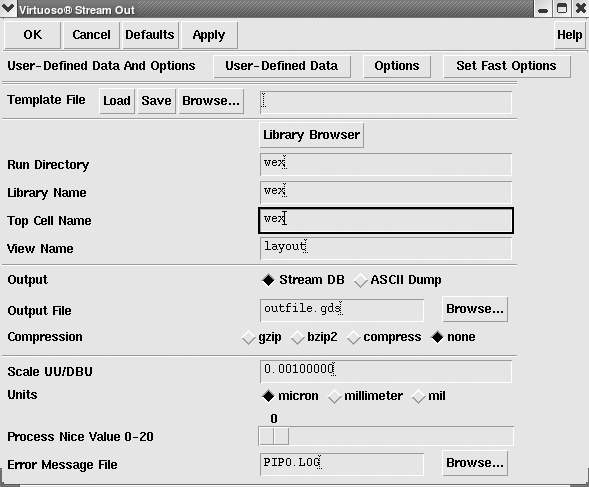Viewport: 589px width, 487px height.
Task: Choose micron units
Action: point(290,396)
